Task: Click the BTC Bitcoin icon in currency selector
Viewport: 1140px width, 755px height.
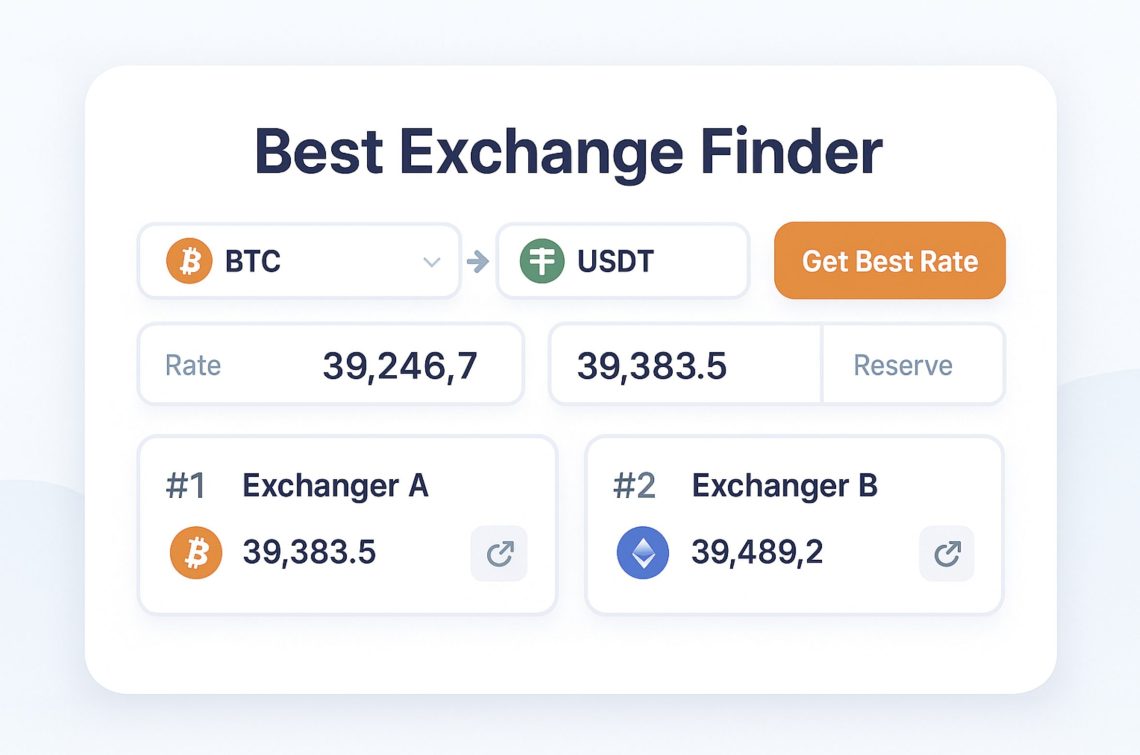Action: pyautogui.click(x=188, y=261)
